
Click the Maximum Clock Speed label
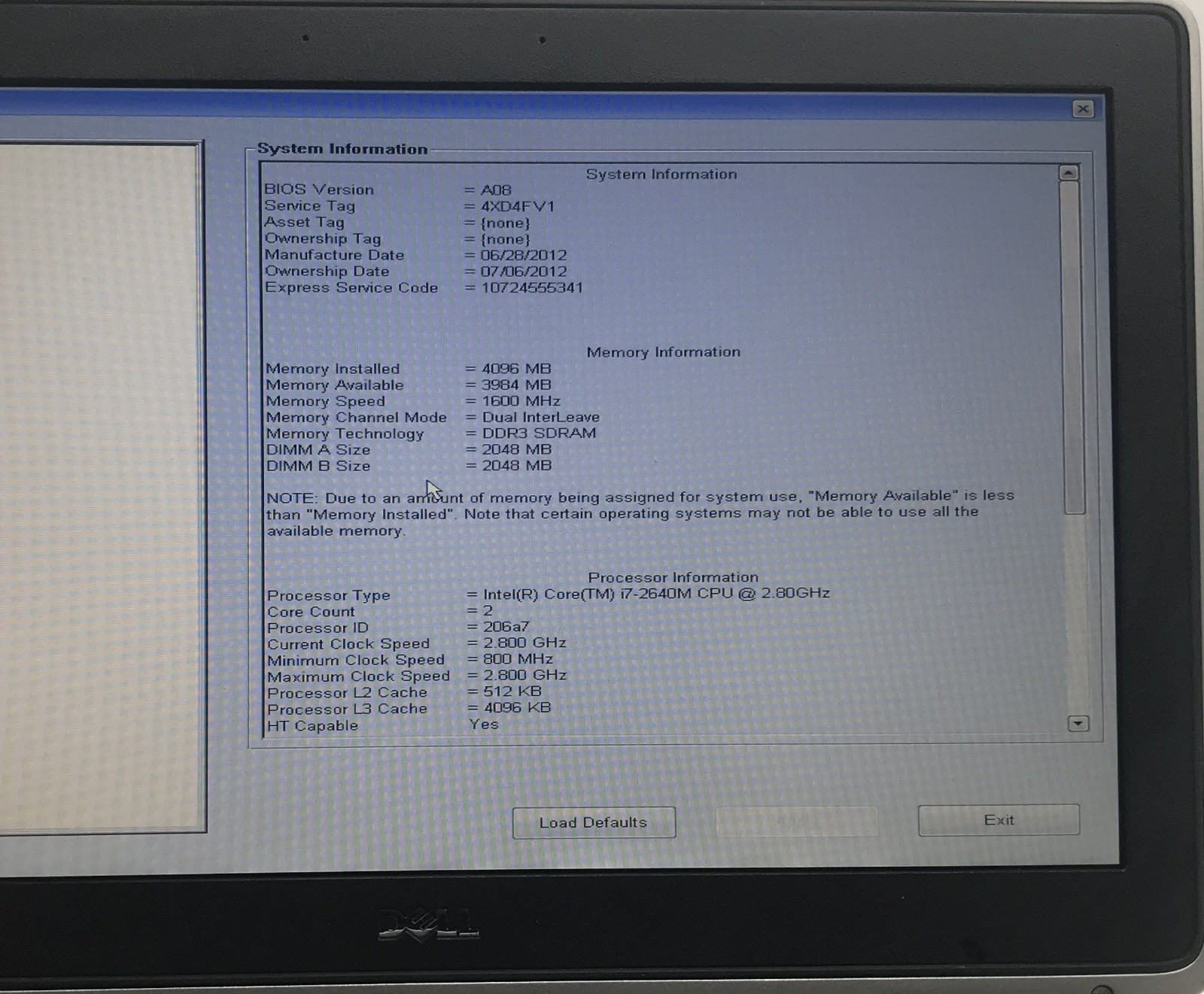tap(358, 676)
